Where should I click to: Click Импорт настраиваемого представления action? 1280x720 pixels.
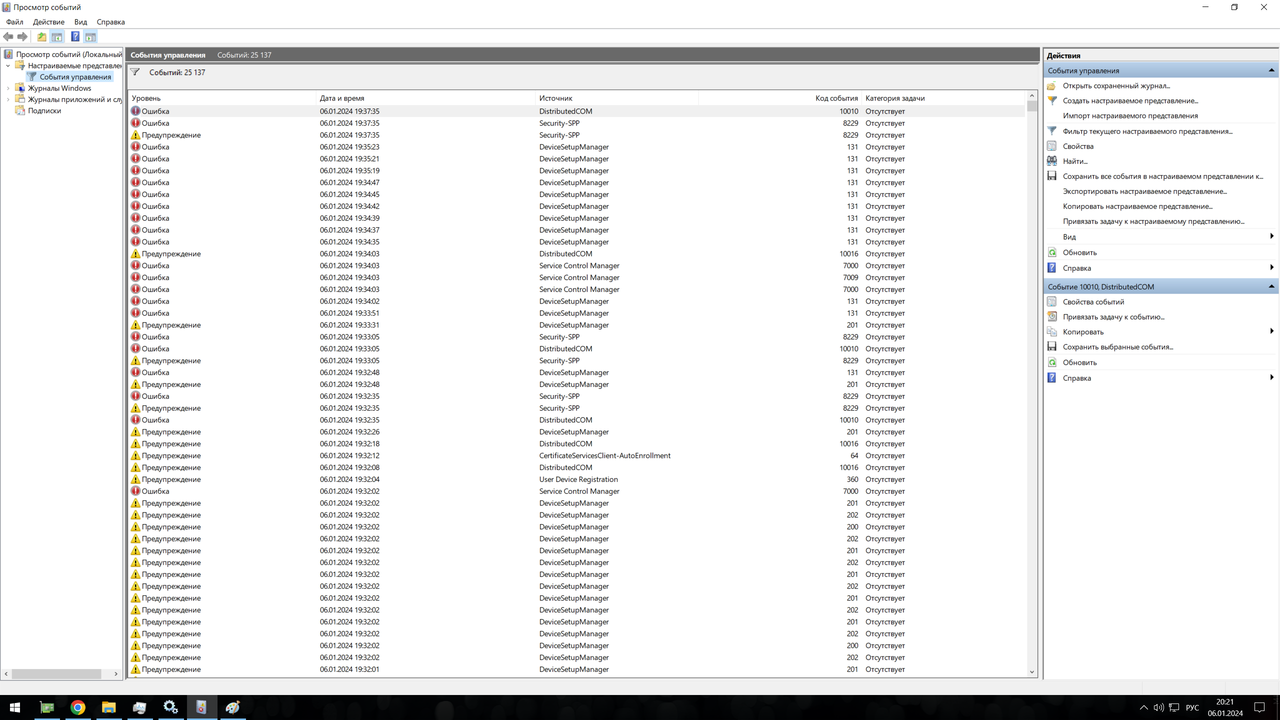tap(1130, 116)
